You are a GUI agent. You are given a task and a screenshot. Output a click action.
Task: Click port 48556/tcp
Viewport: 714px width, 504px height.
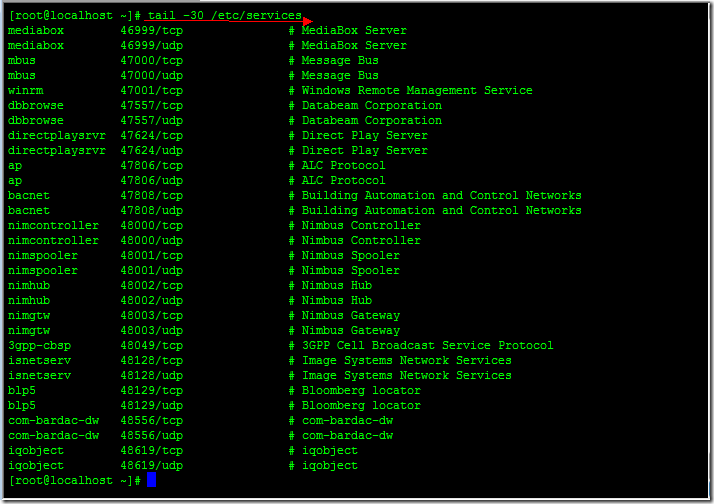coord(152,421)
